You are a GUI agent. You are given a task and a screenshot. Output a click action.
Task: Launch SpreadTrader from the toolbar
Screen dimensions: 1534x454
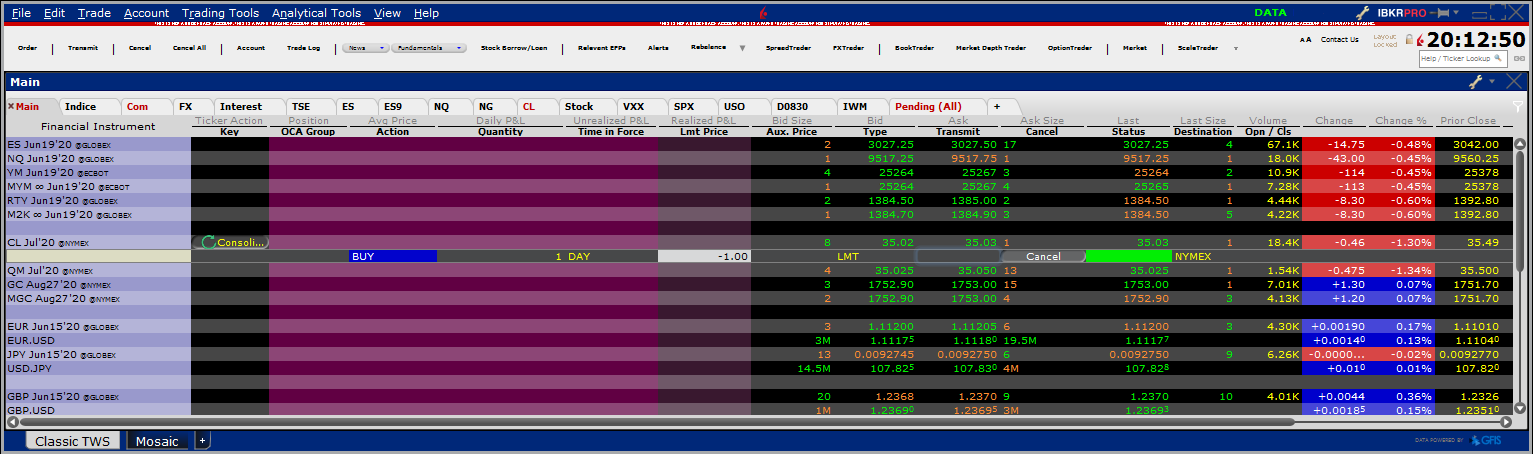click(788, 48)
